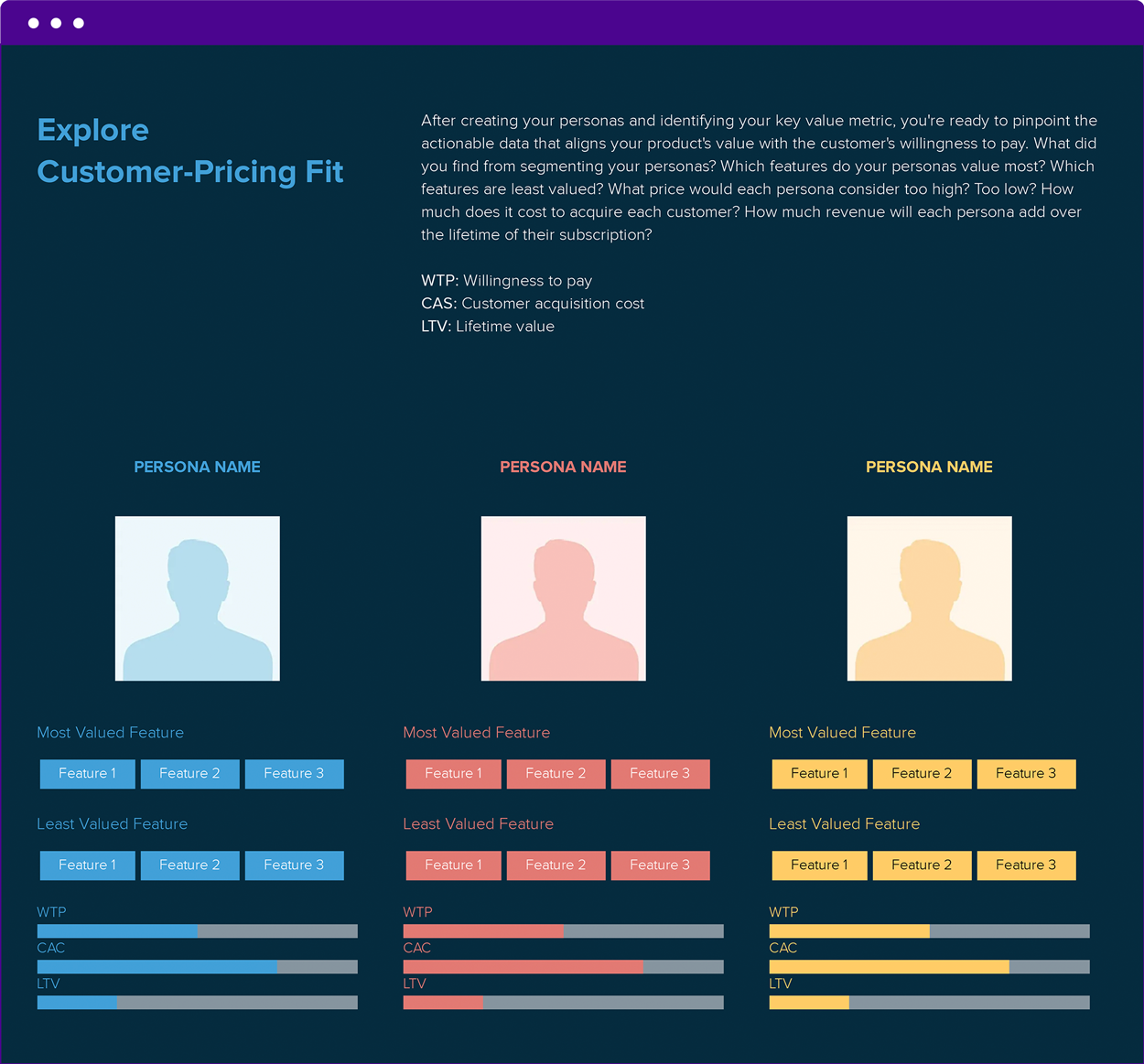
Task: Adjust the red persona's CAC bar
Action: [x=563, y=966]
